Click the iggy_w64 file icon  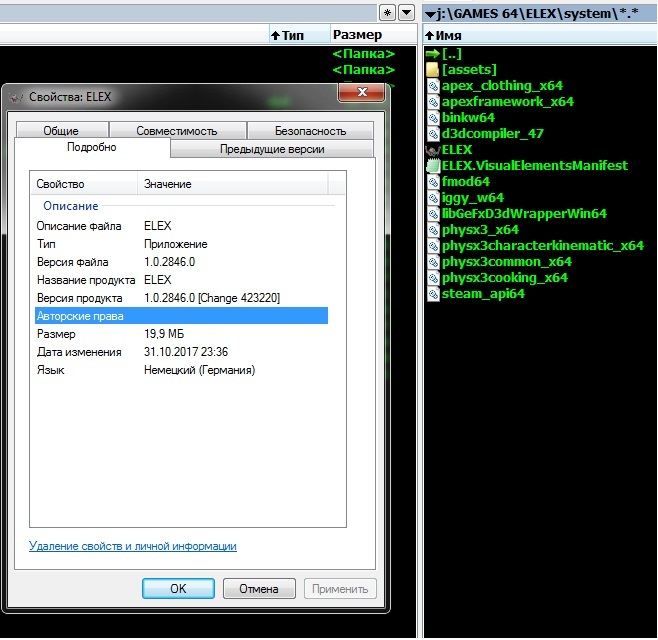pyautogui.click(x=433, y=198)
